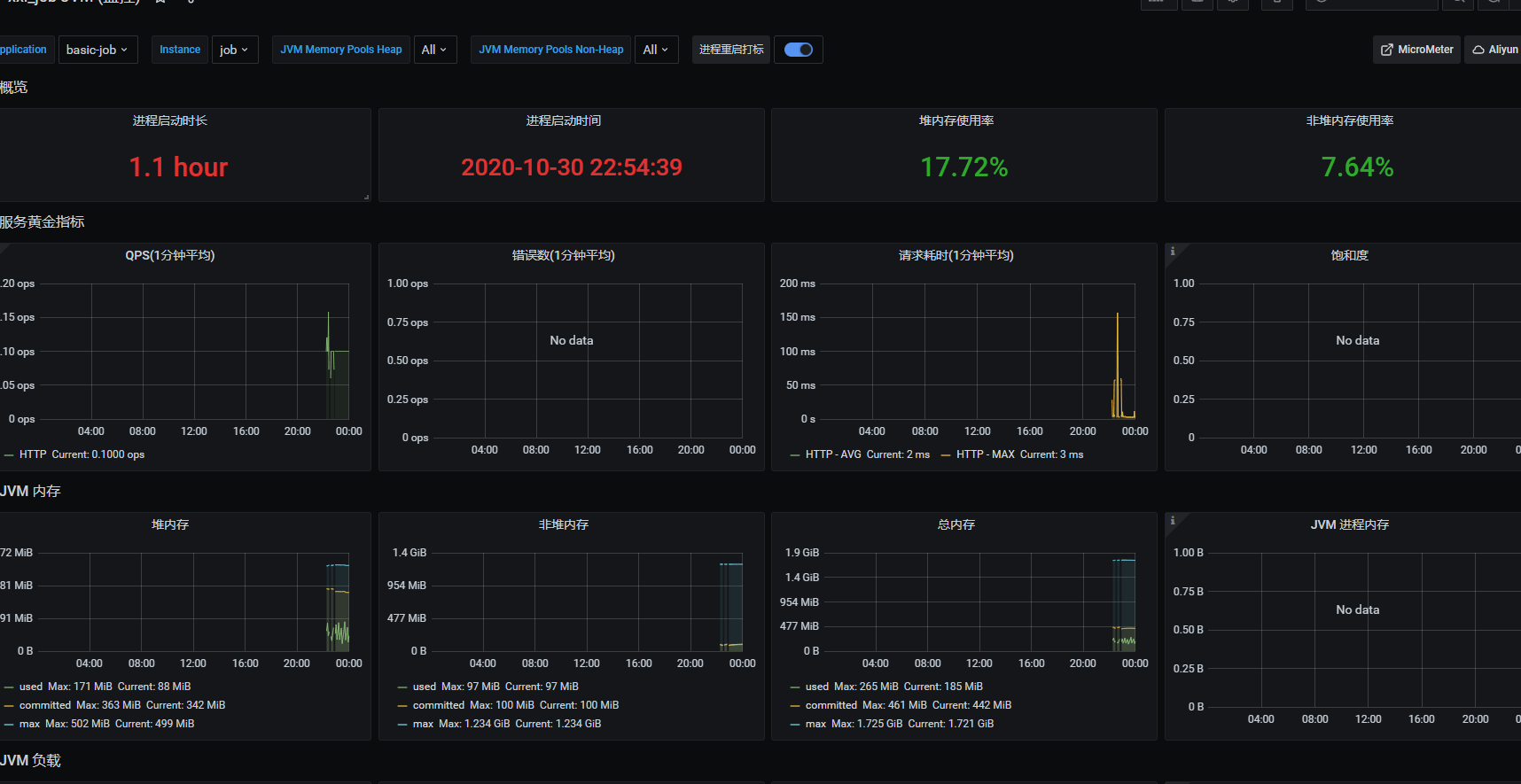Click the 1.1 hour uptime value
Image resolution: width=1521 pixels, height=784 pixels.
click(x=178, y=167)
